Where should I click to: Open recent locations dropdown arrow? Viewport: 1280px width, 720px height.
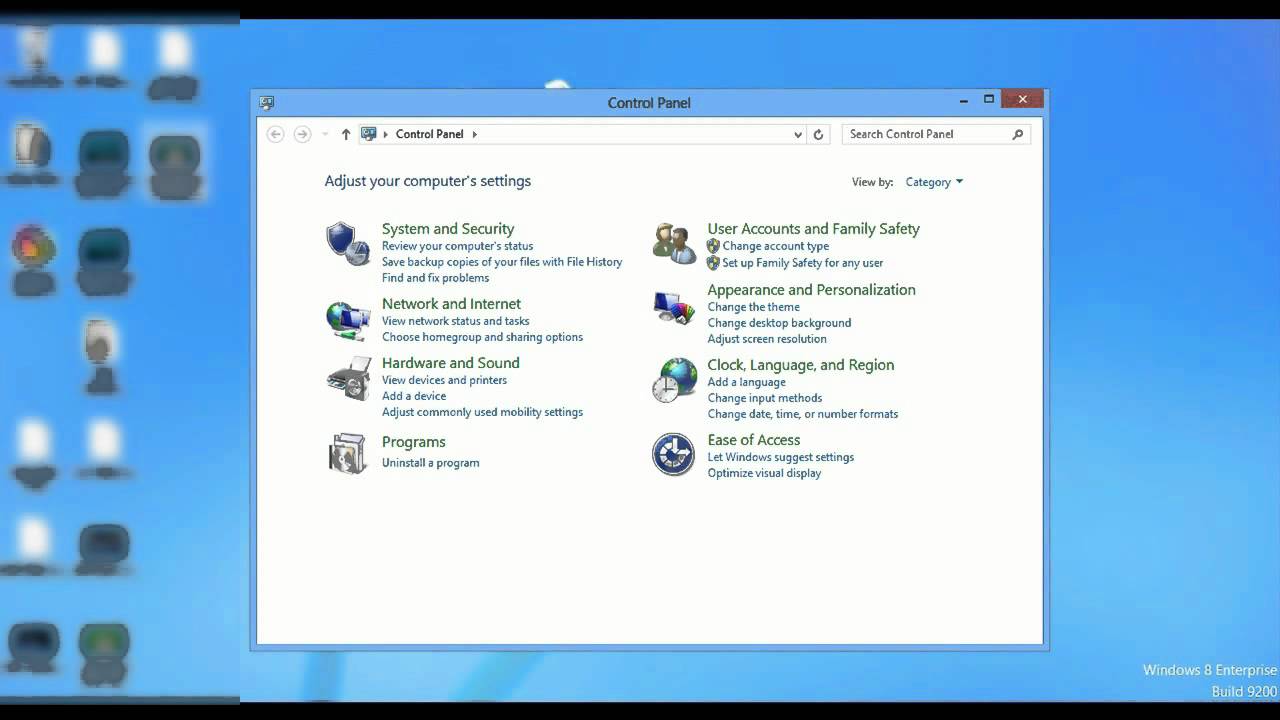325,134
